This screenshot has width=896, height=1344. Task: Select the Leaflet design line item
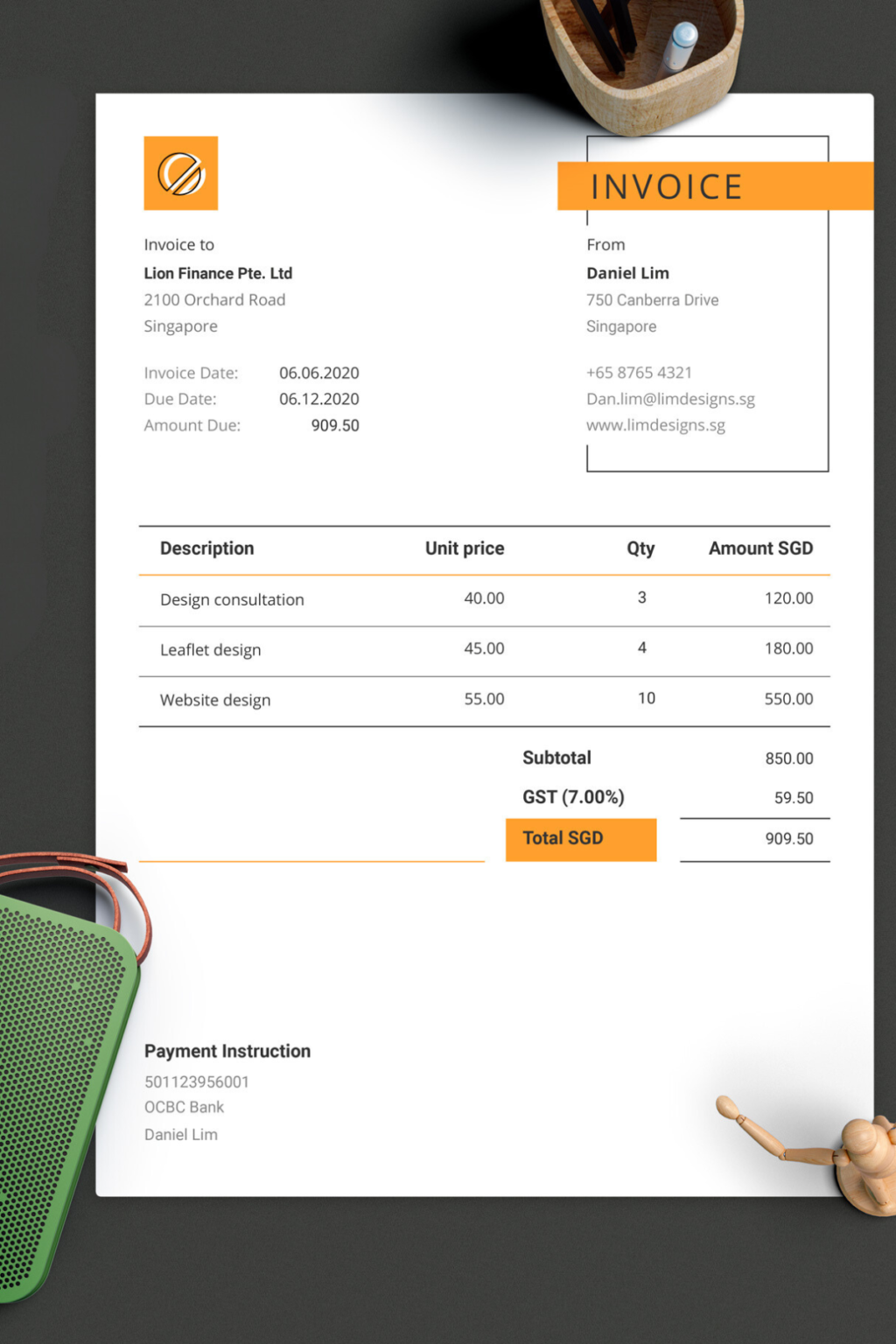210,650
